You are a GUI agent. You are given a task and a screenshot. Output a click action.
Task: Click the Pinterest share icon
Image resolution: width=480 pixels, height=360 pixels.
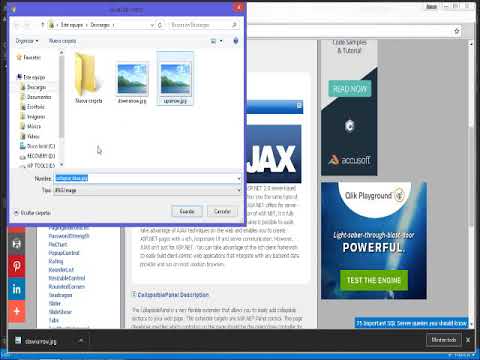(x=17, y=266)
